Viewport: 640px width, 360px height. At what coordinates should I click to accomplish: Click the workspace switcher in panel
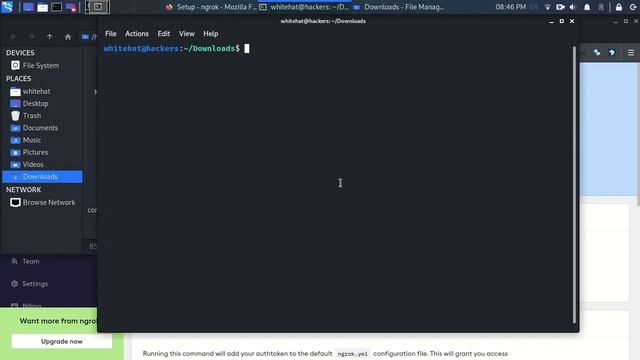click(x=97, y=7)
